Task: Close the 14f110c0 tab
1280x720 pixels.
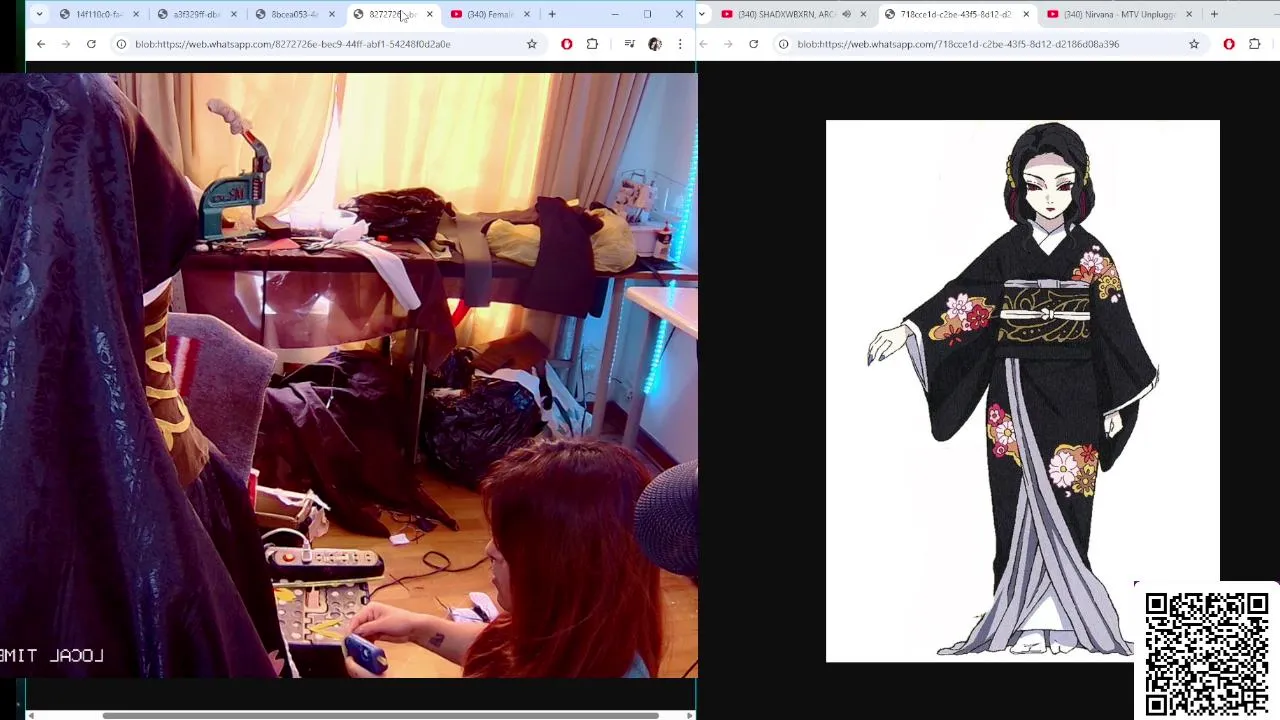Action: (136, 14)
